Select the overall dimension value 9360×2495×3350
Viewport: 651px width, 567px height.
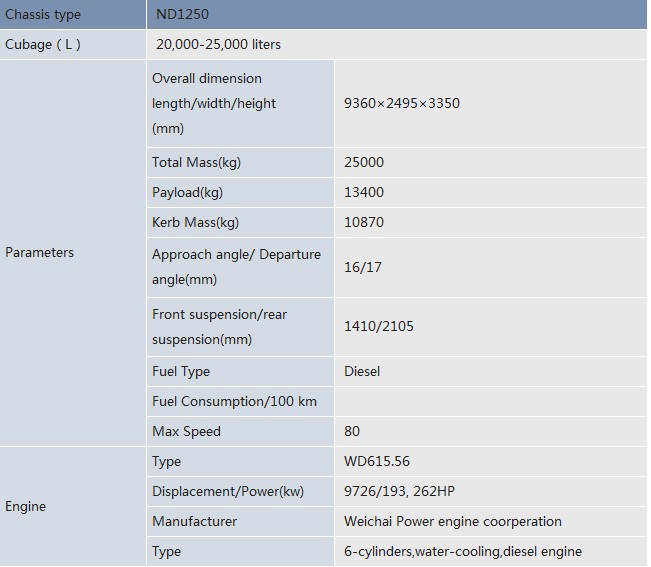(402, 103)
